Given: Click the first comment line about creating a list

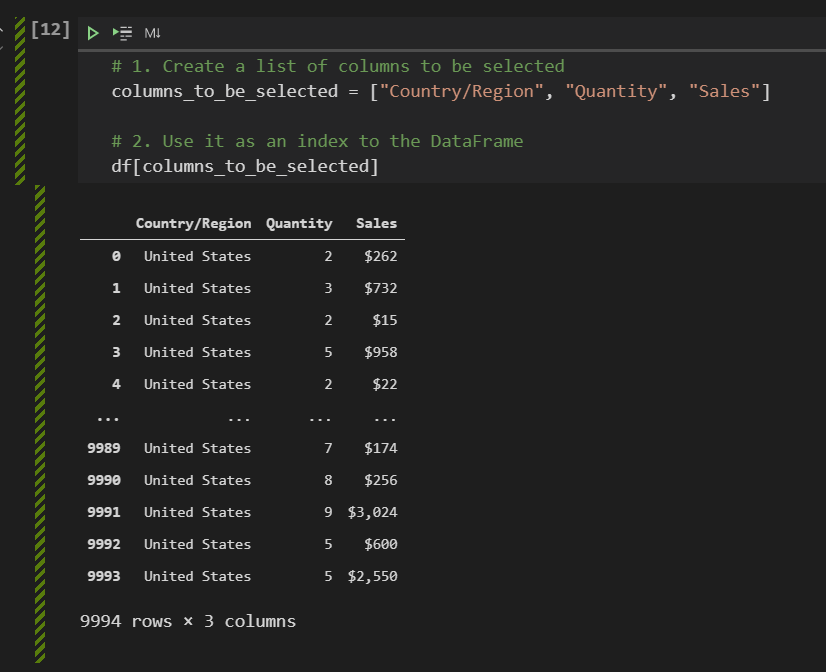Looking at the screenshot, I should tap(338, 66).
